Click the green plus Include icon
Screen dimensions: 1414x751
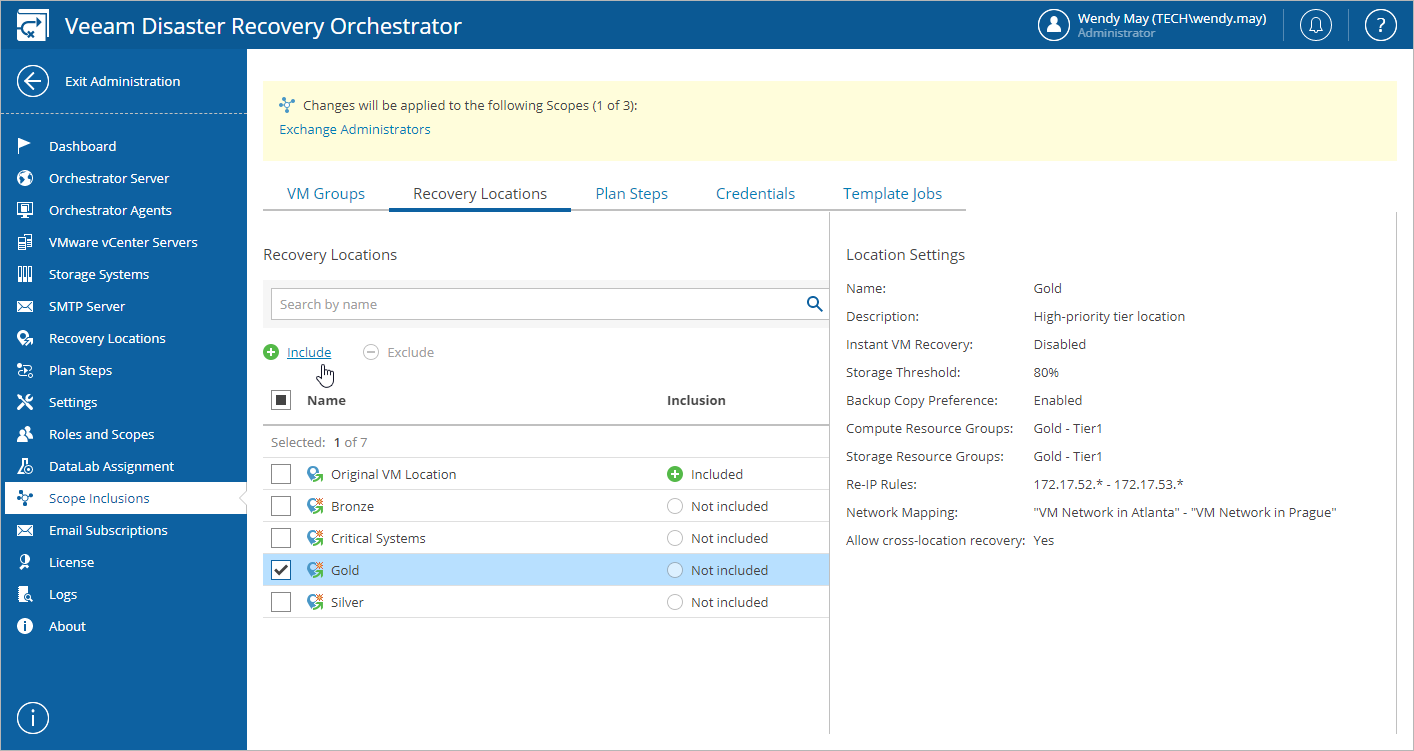point(271,352)
